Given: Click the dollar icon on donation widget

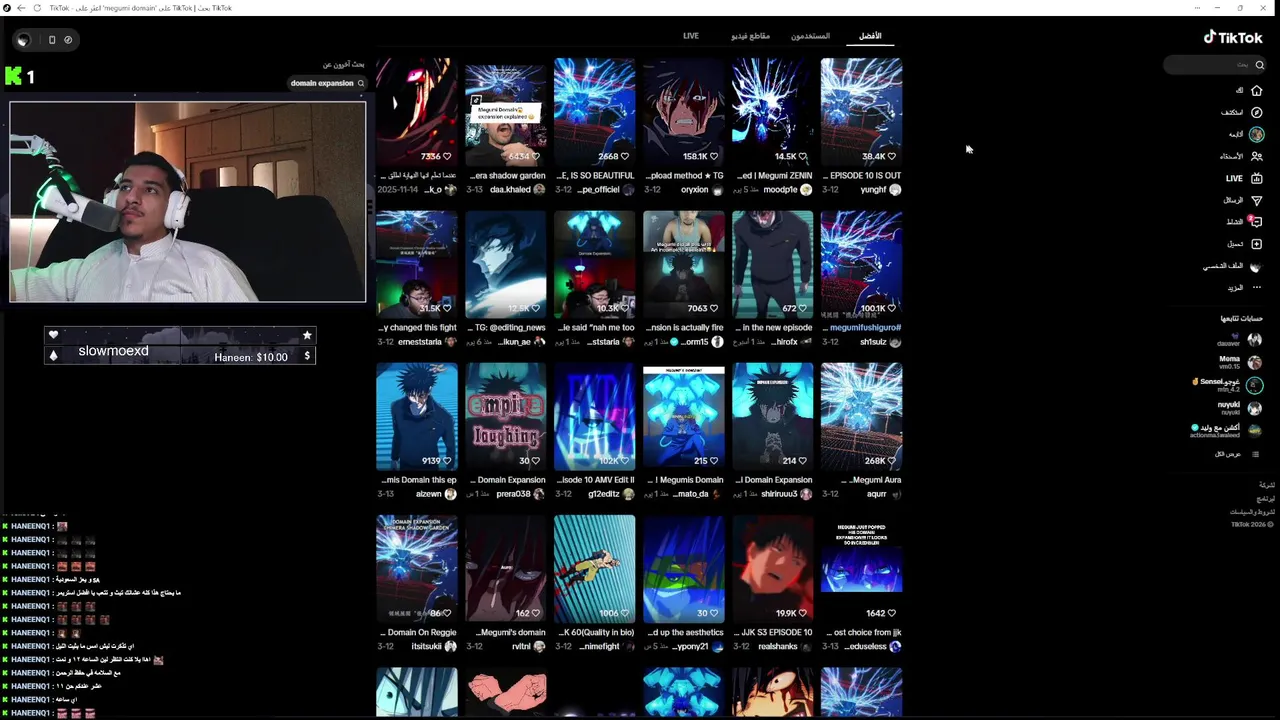Looking at the screenshot, I should pyautogui.click(x=307, y=356).
